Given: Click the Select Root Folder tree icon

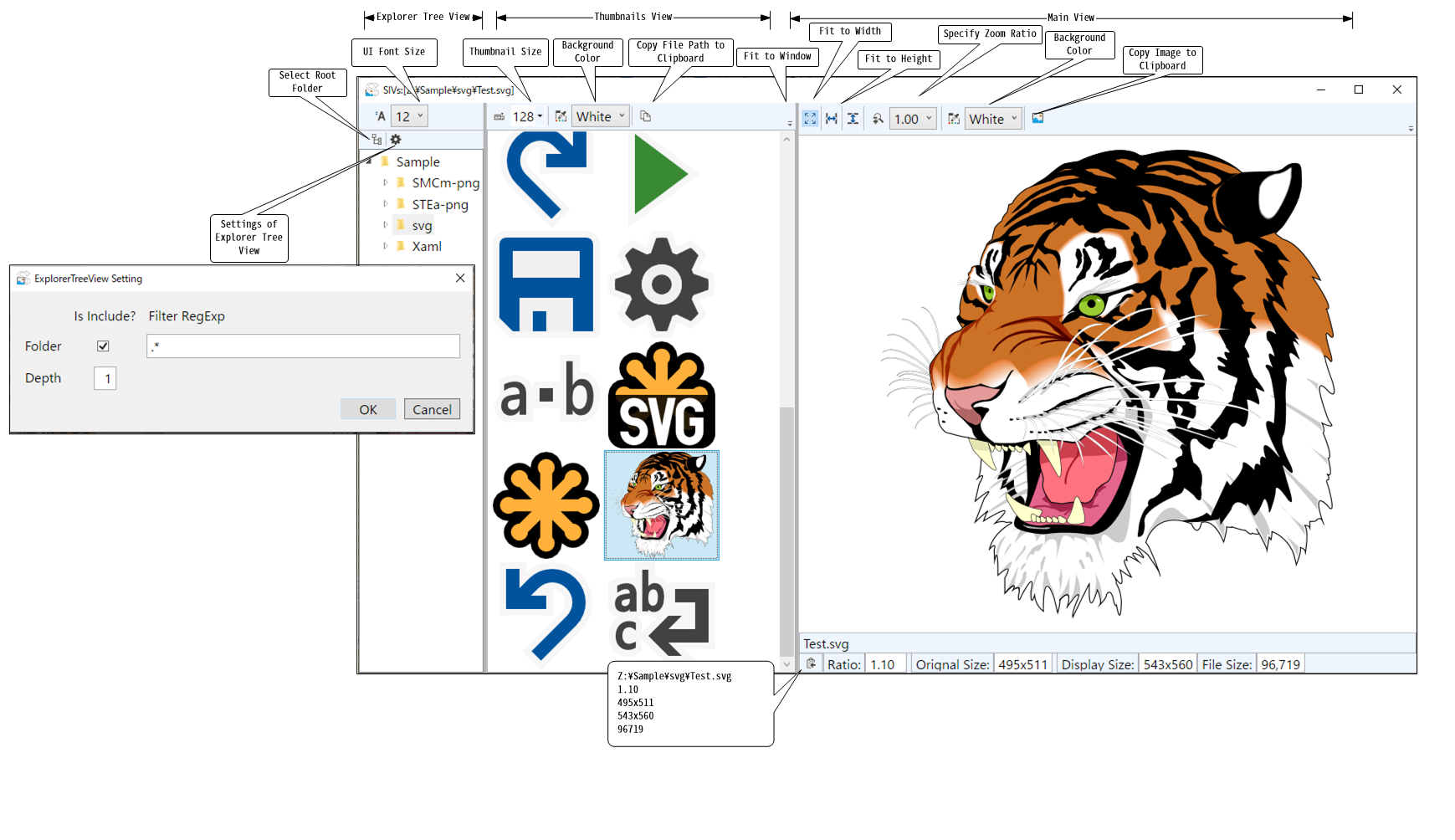Looking at the screenshot, I should point(377,140).
